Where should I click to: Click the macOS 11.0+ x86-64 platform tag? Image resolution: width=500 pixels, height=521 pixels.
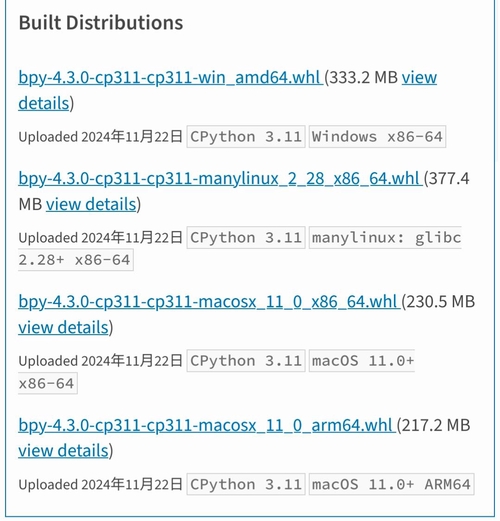(362, 361)
